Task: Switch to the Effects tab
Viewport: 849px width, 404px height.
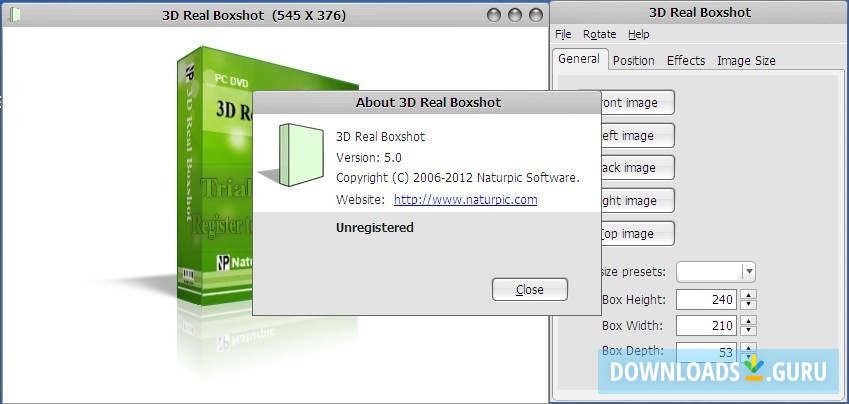Action: tap(686, 61)
